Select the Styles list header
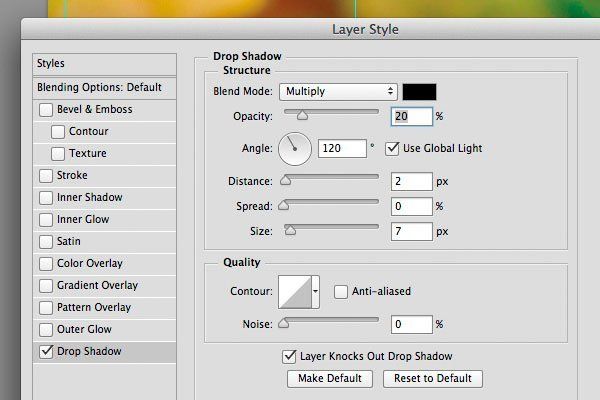This screenshot has height=400, width=600. click(x=104, y=64)
